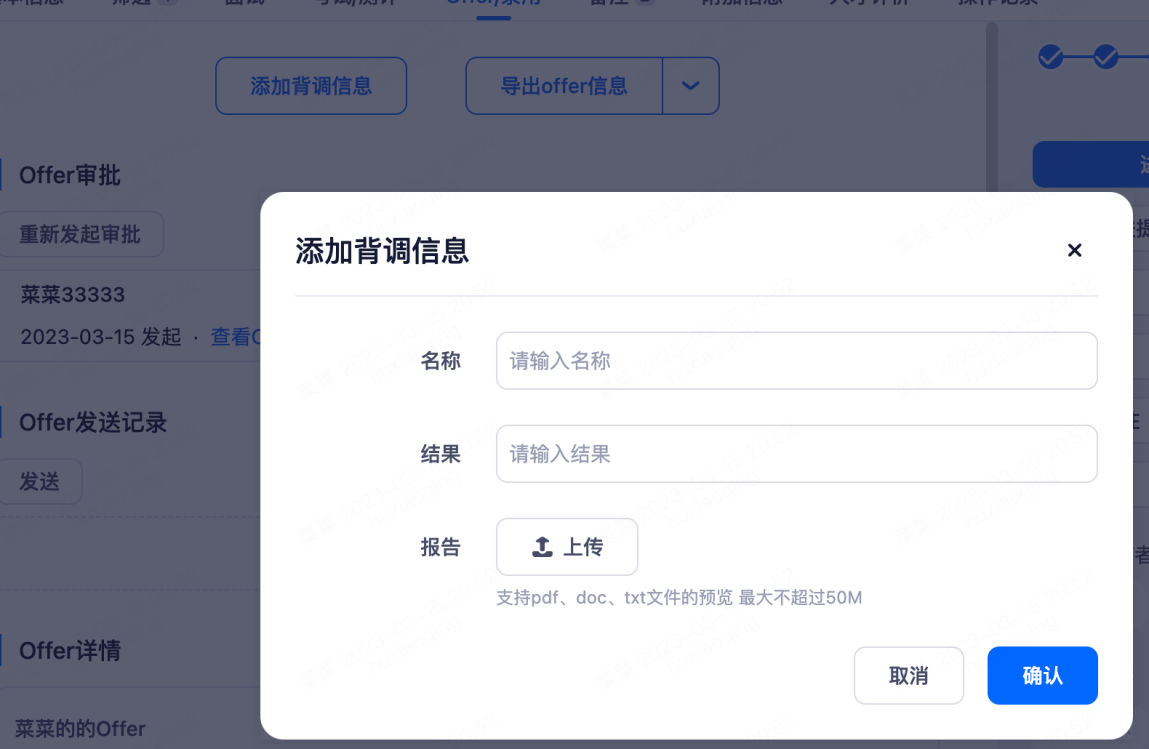This screenshot has width=1149, height=749.
Task: Click the vertical scrollbar of the left panel
Action: (991, 100)
